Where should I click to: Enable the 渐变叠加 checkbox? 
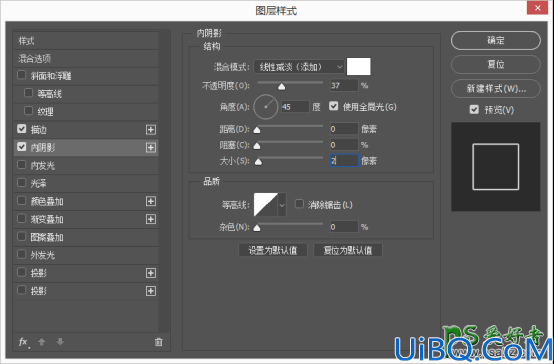coord(22,218)
